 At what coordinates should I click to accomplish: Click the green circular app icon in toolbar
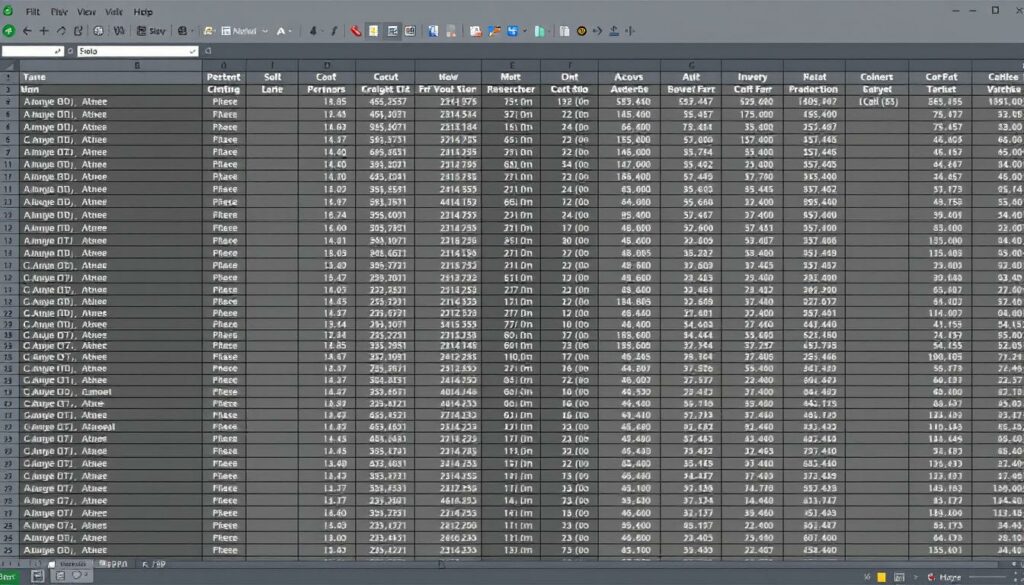pyautogui.click(x=8, y=31)
